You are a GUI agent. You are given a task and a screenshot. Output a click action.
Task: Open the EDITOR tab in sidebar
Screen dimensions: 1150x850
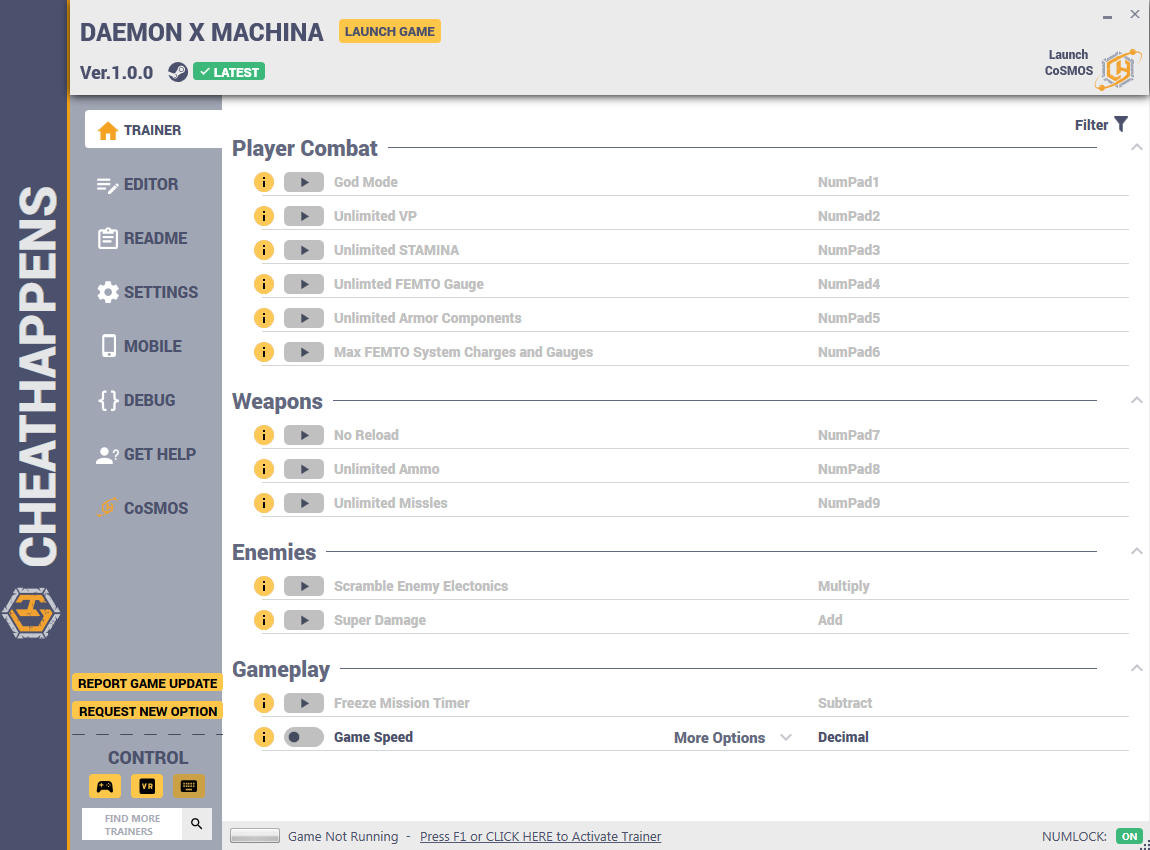click(x=137, y=184)
